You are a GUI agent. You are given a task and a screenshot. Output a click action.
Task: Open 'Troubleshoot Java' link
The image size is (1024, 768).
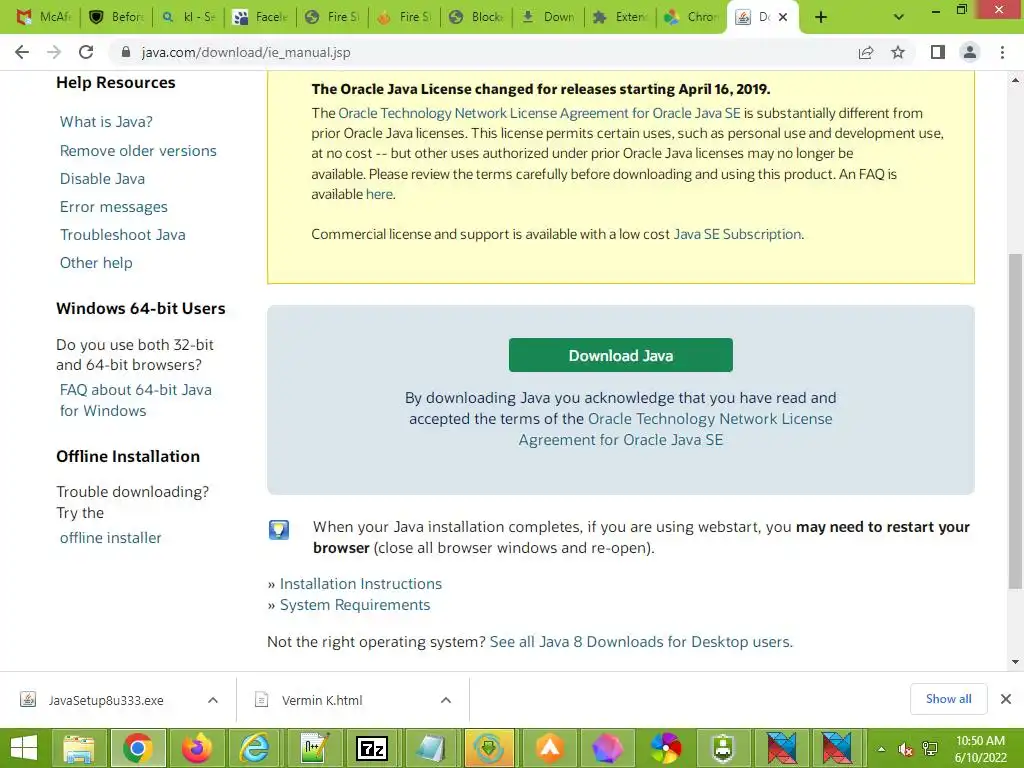coord(122,235)
